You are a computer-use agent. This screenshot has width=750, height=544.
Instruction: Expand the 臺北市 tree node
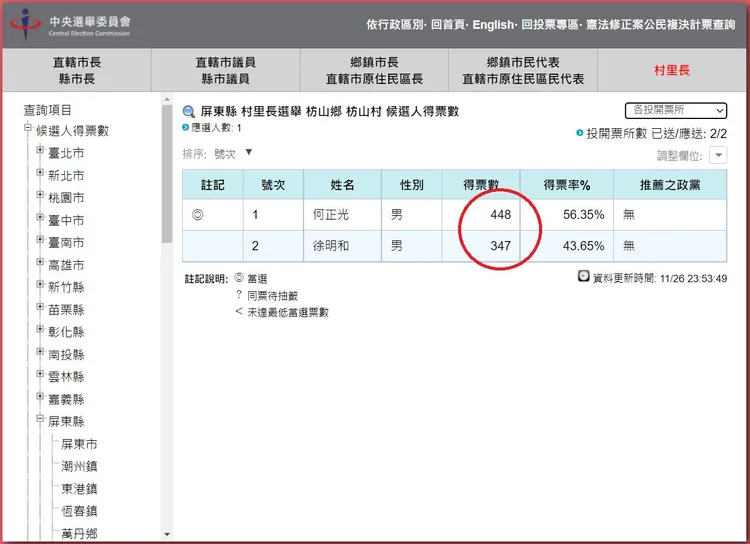point(40,152)
